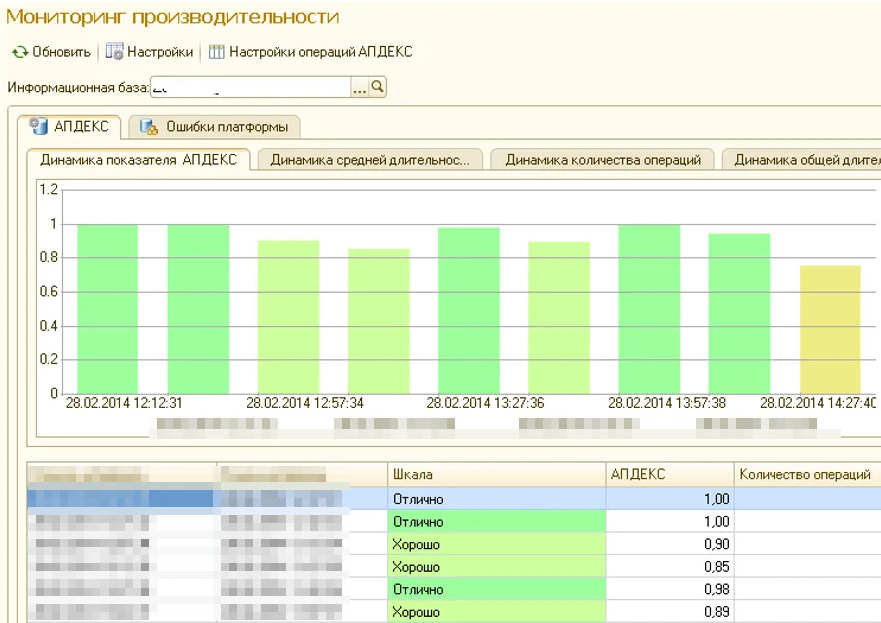Image resolution: width=881 pixels, height=623 pixels.
Task: Click the magnifier icon next to Информационная база
Action: click(378, 88)
